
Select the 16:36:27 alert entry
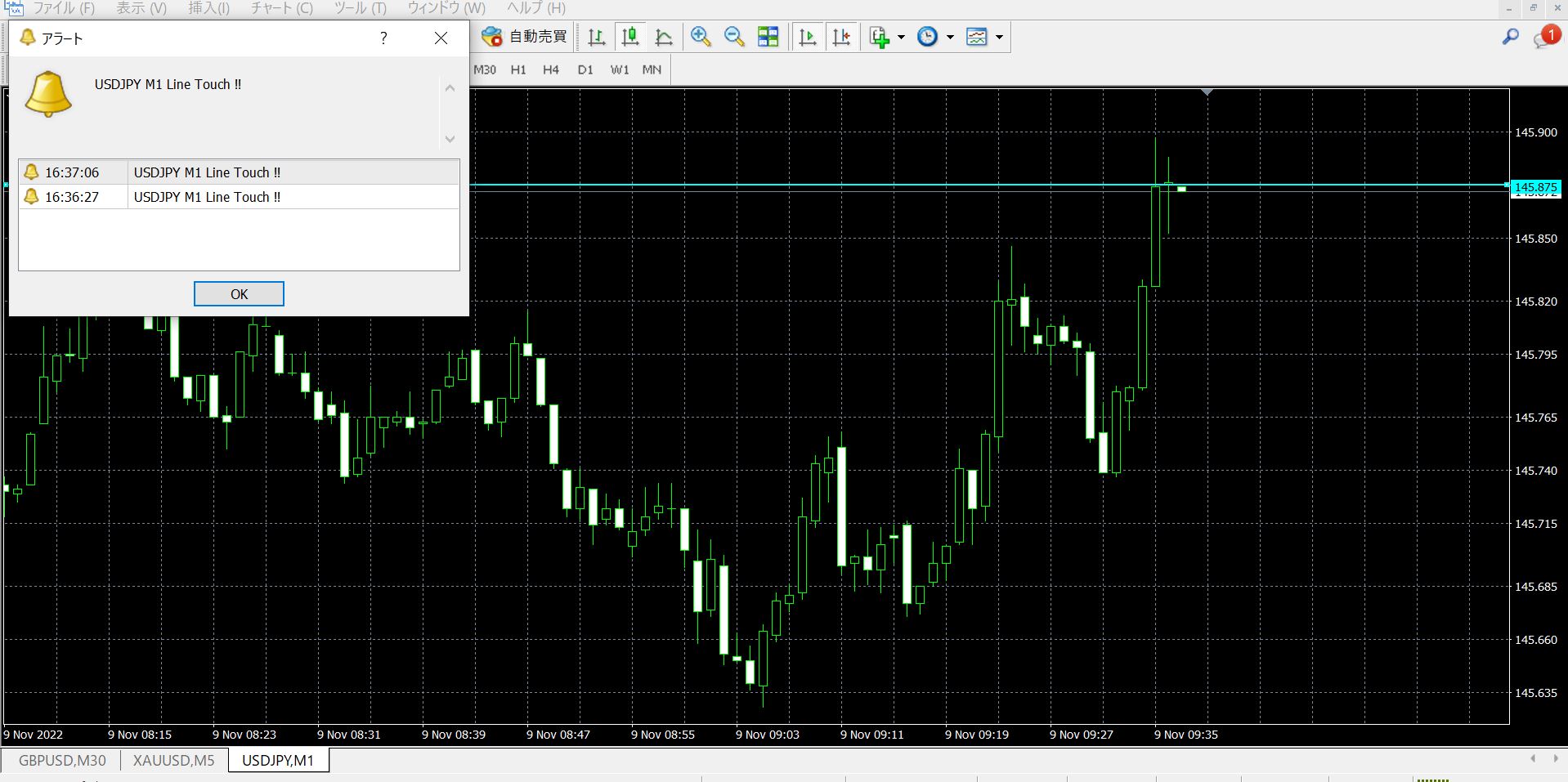239,197
